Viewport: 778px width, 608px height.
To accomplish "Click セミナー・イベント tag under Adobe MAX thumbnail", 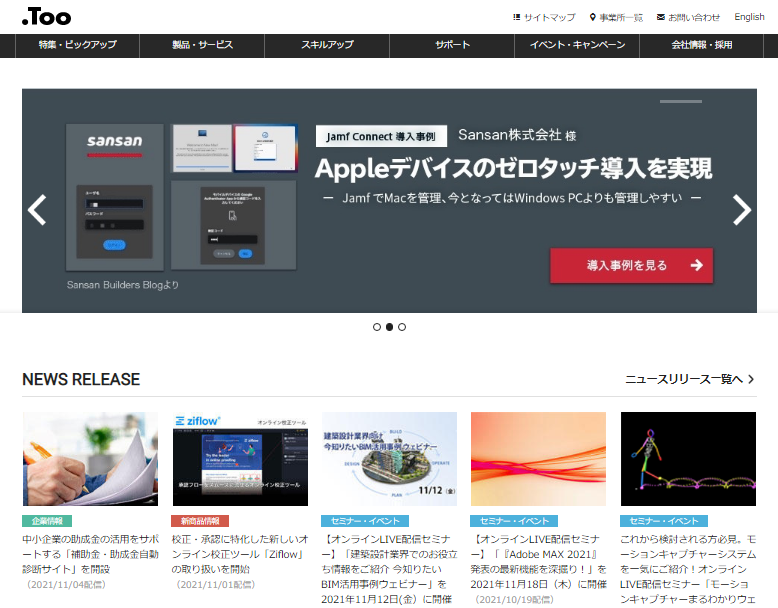I will click(x=514, y=521).
